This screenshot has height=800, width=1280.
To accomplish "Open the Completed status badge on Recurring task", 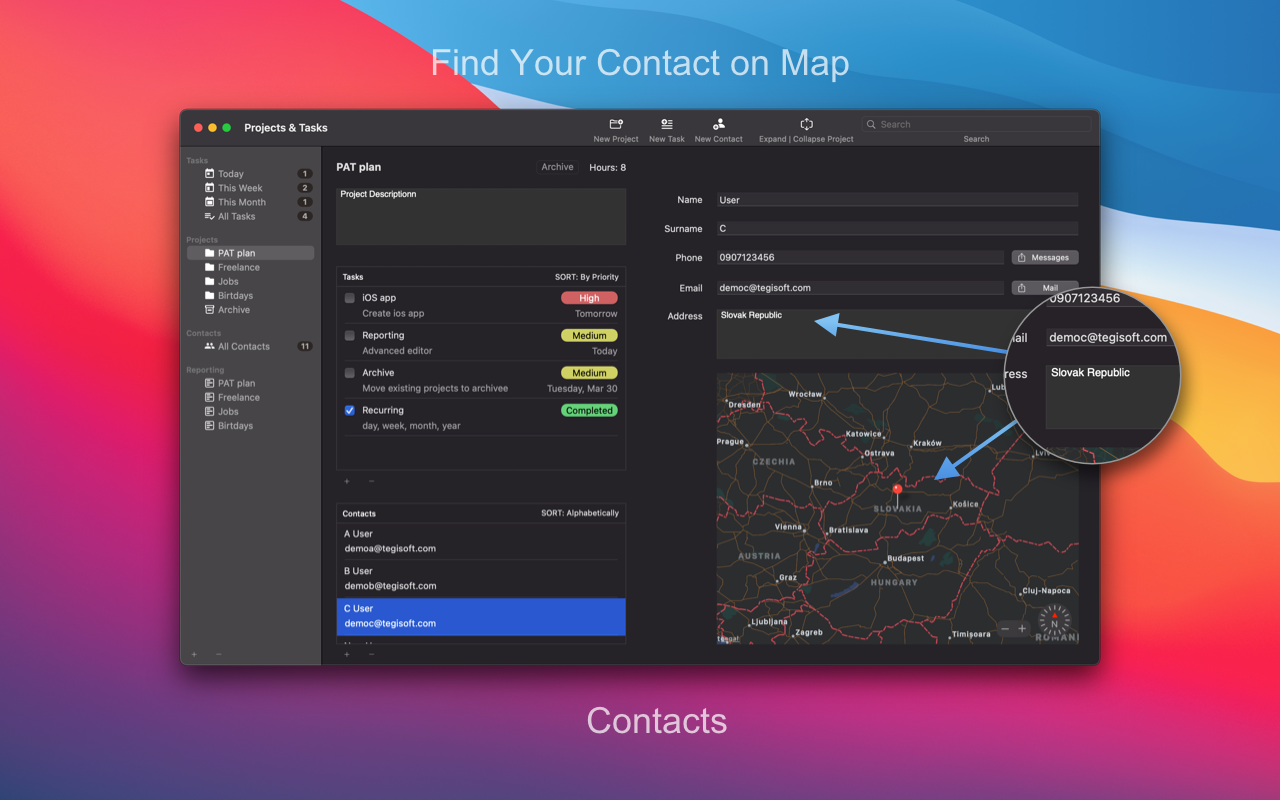I will (x=589, y=410).
